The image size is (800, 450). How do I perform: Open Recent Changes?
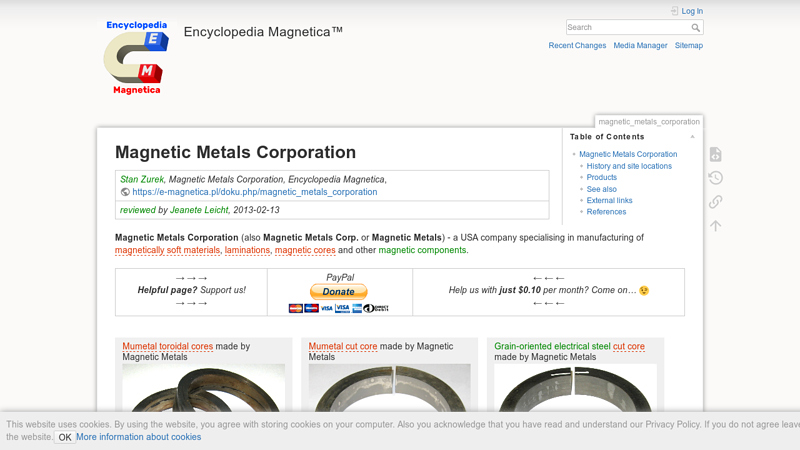[577, 45]
